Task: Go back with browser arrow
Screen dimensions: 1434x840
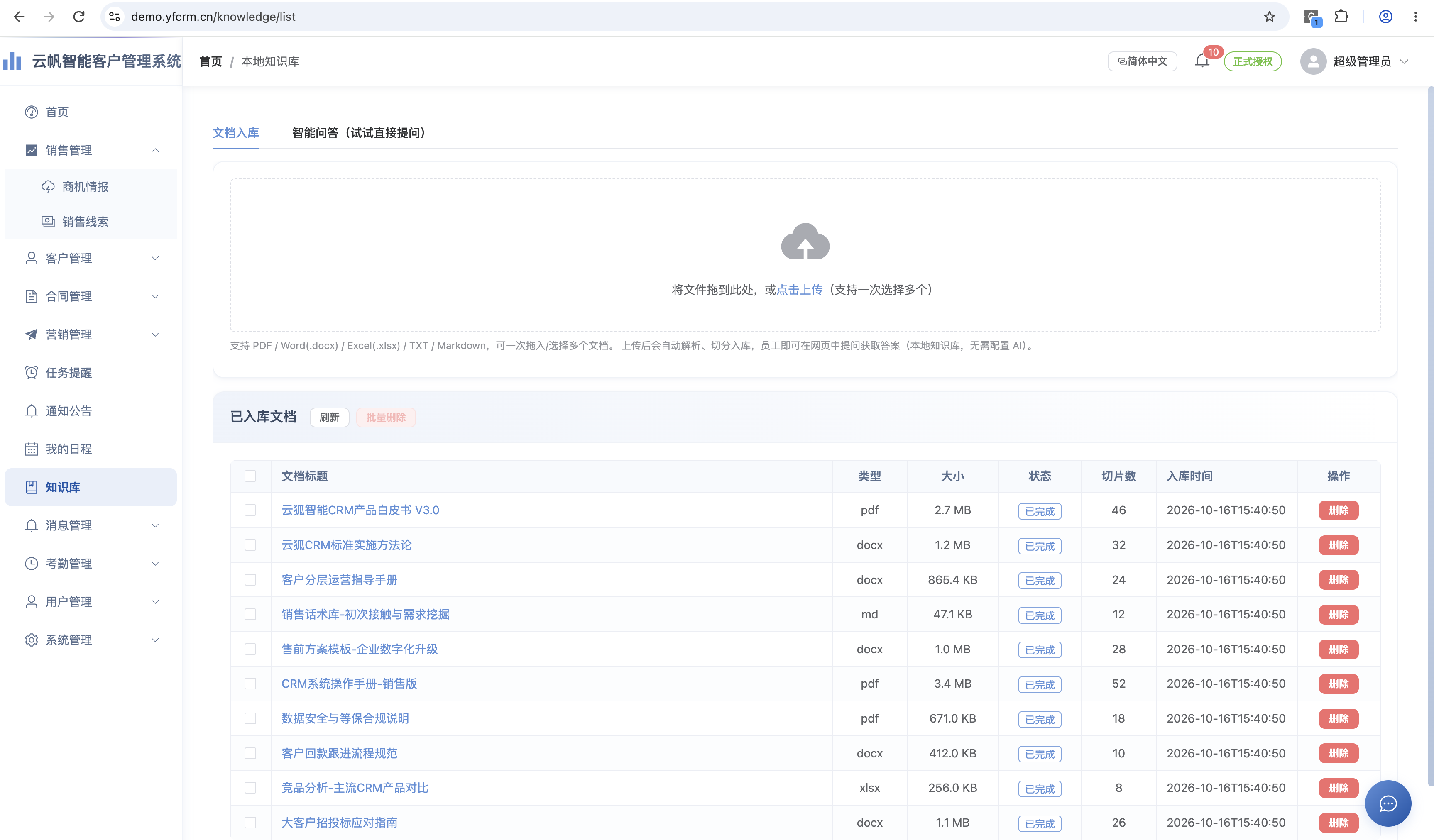Action: coord(20,17)
